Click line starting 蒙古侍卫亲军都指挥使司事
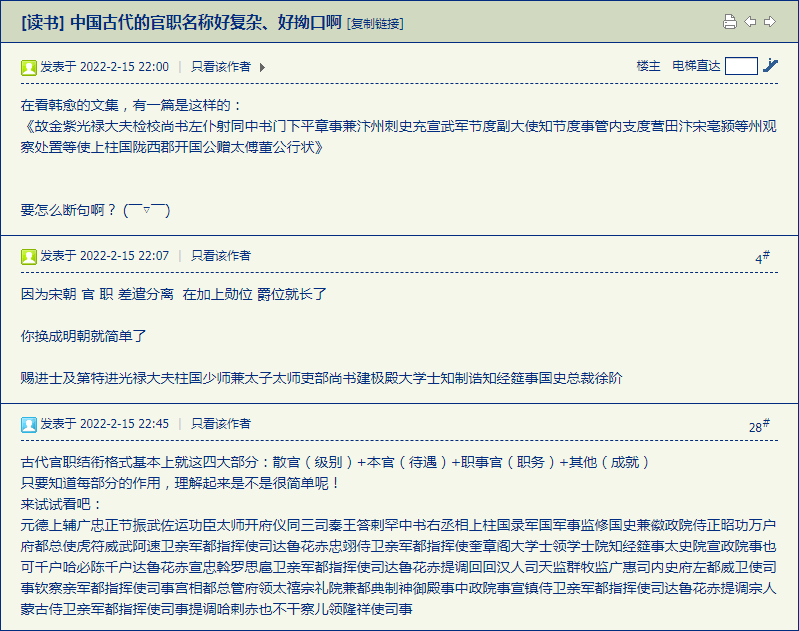 click(217, 609)
